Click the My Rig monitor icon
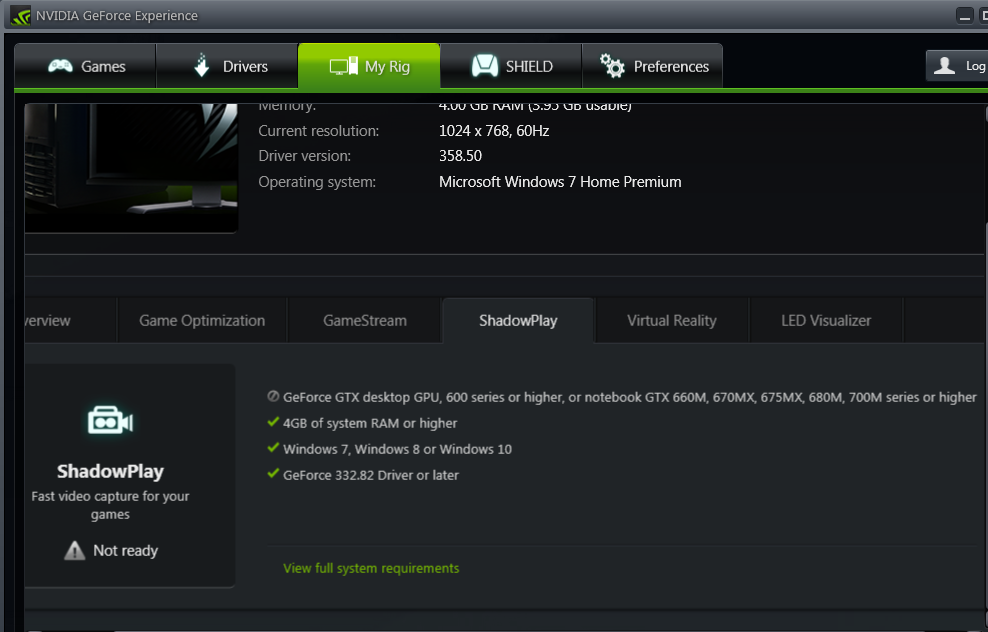Viewport: 988px width, 632px height. (x=343, y=66)
